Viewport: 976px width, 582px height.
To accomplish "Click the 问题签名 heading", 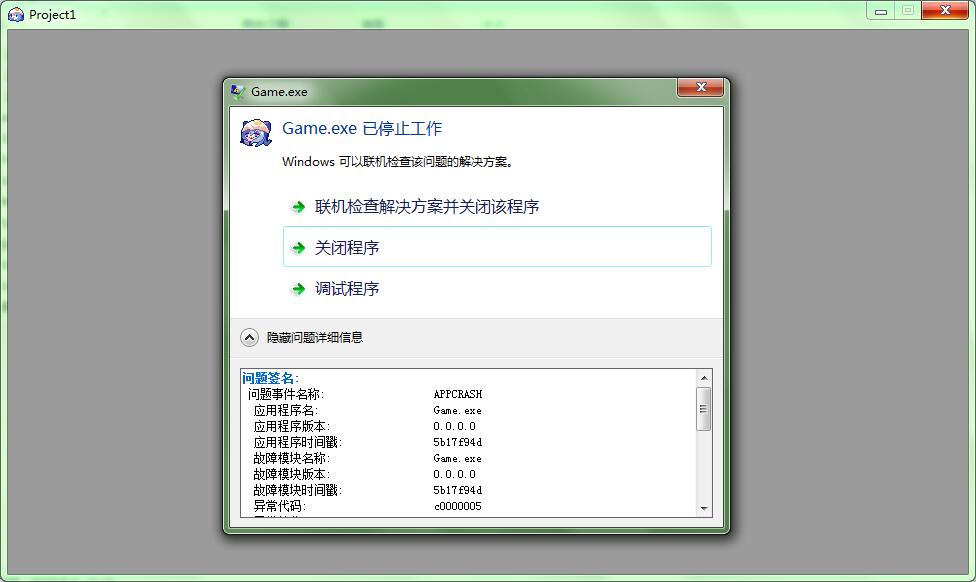I will tap(270, 378).
